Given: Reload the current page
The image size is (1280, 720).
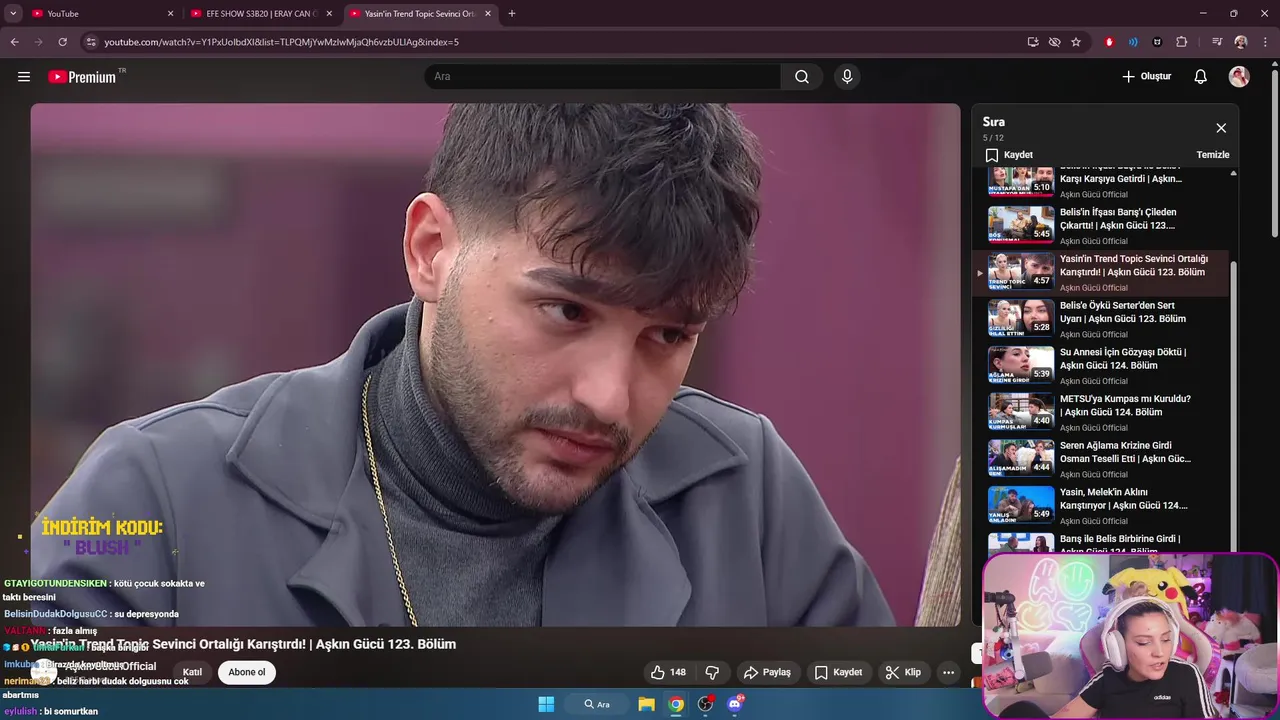Looking at the screenshot, I should [62, 42].
